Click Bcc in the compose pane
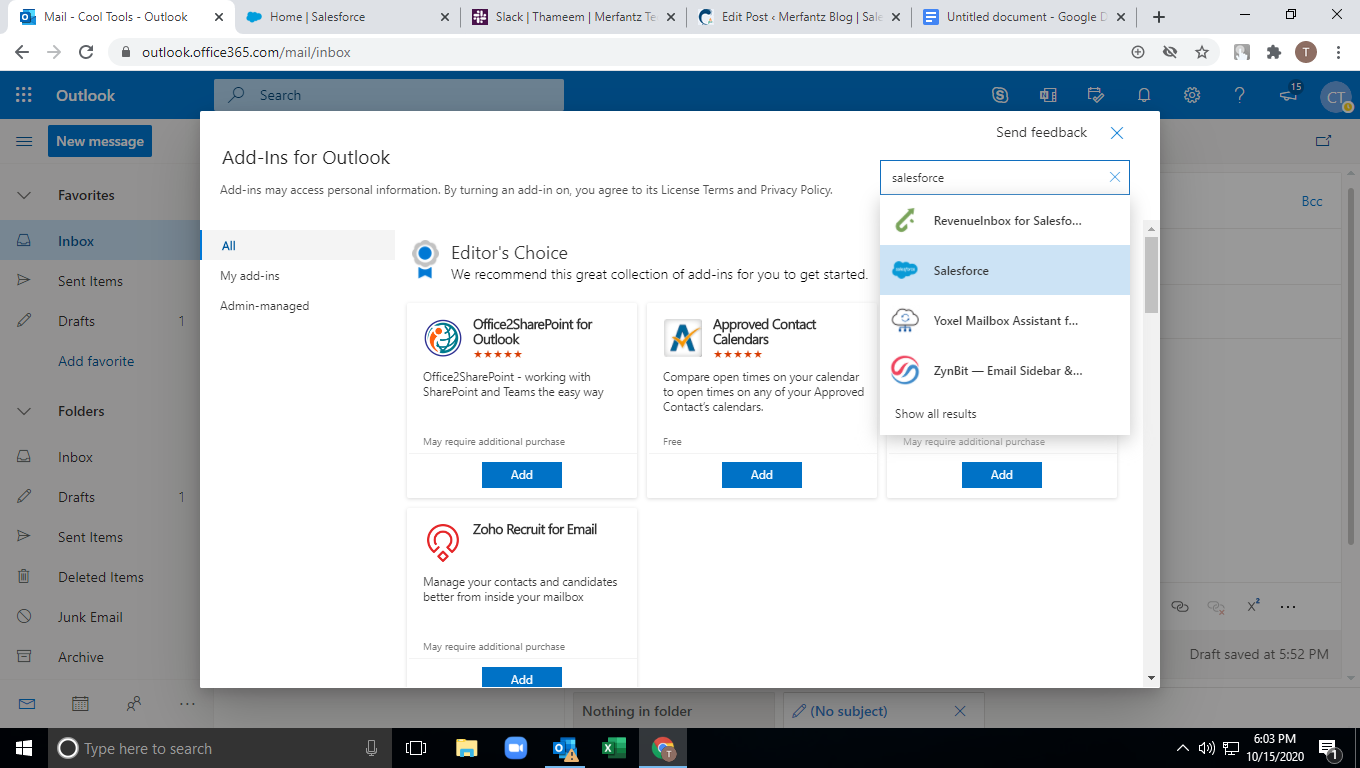Screen dimensions: 1360x768 pyautogui.click(x=1312, y=201)
